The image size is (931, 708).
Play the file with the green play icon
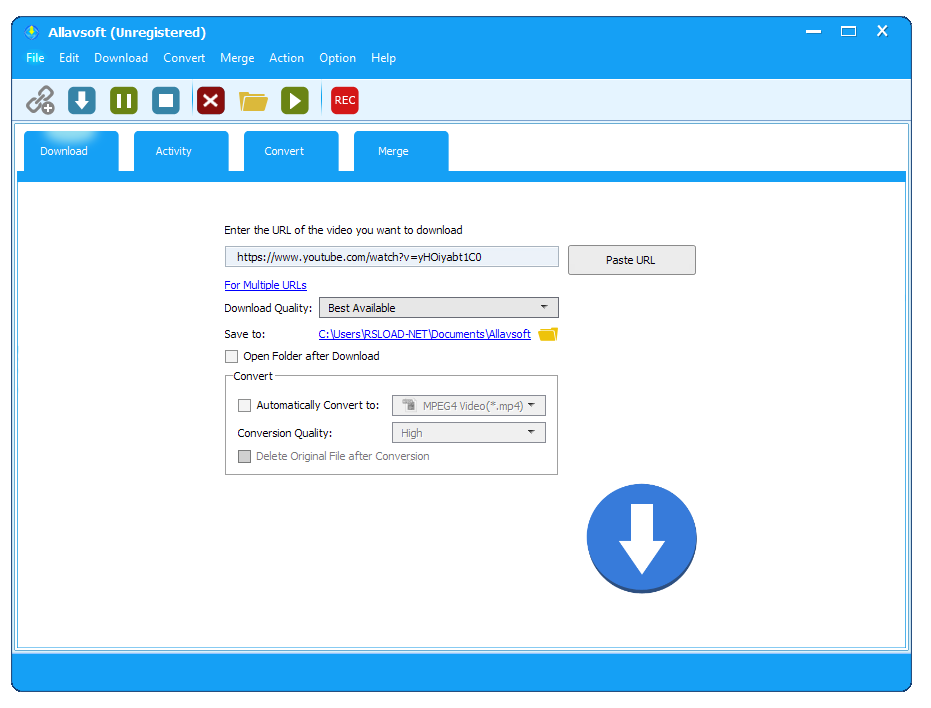coord(295,100)
